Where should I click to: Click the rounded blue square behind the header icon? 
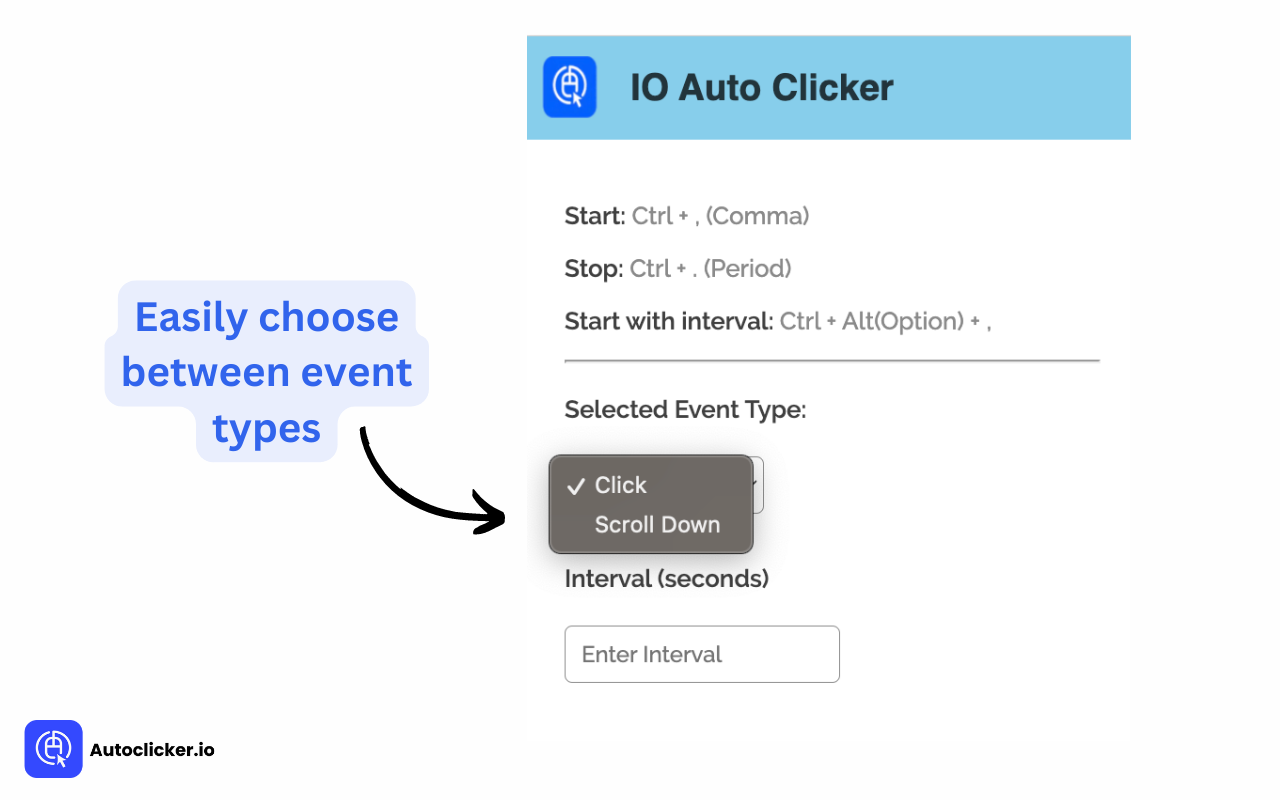570,87
